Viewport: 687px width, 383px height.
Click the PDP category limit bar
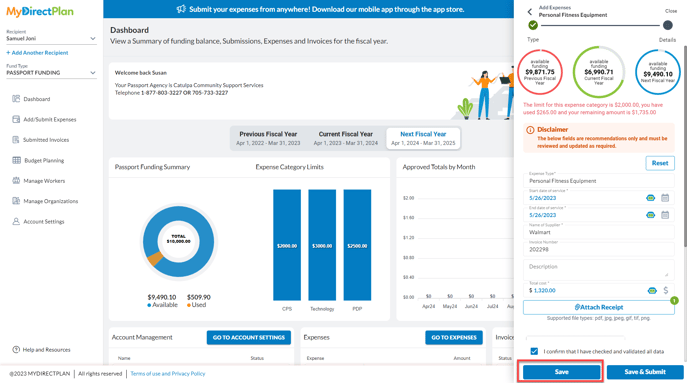point(357,245)
